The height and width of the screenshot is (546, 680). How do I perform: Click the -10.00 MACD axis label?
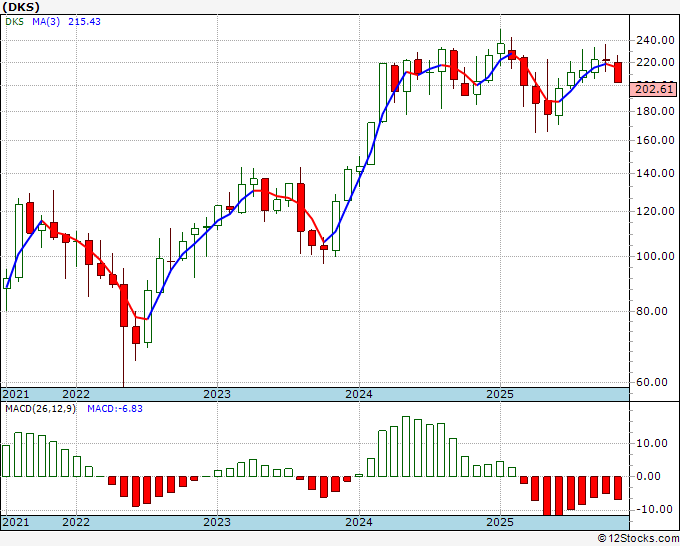(653, 509)
